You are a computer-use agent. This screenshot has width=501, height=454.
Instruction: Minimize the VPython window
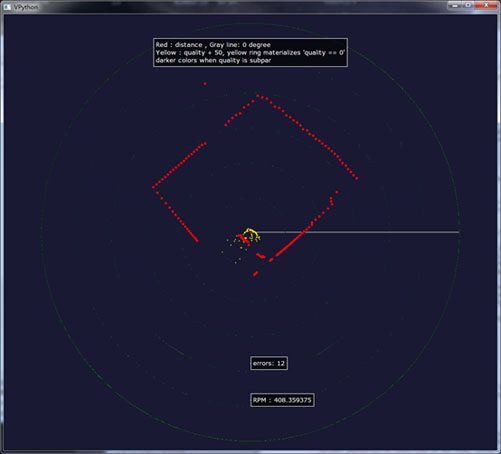(x=455, y=5)
